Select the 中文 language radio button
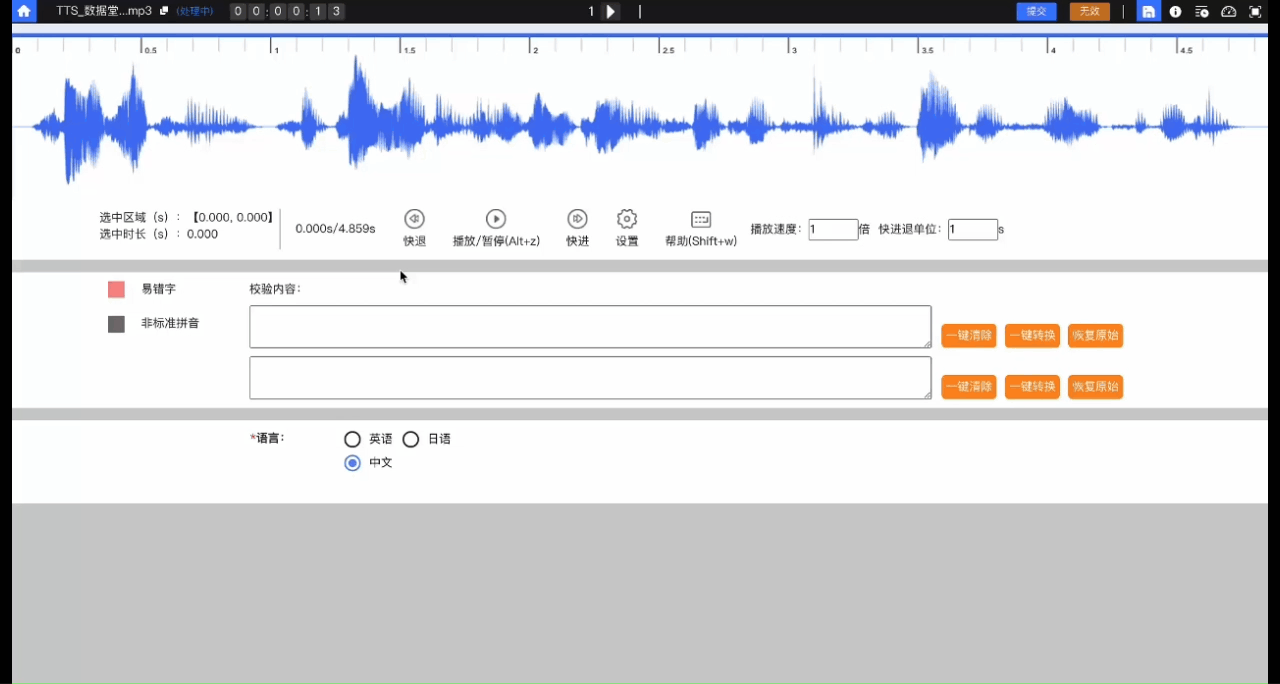The height and width of the screenshot is (684, 1280). pos(352,463)
